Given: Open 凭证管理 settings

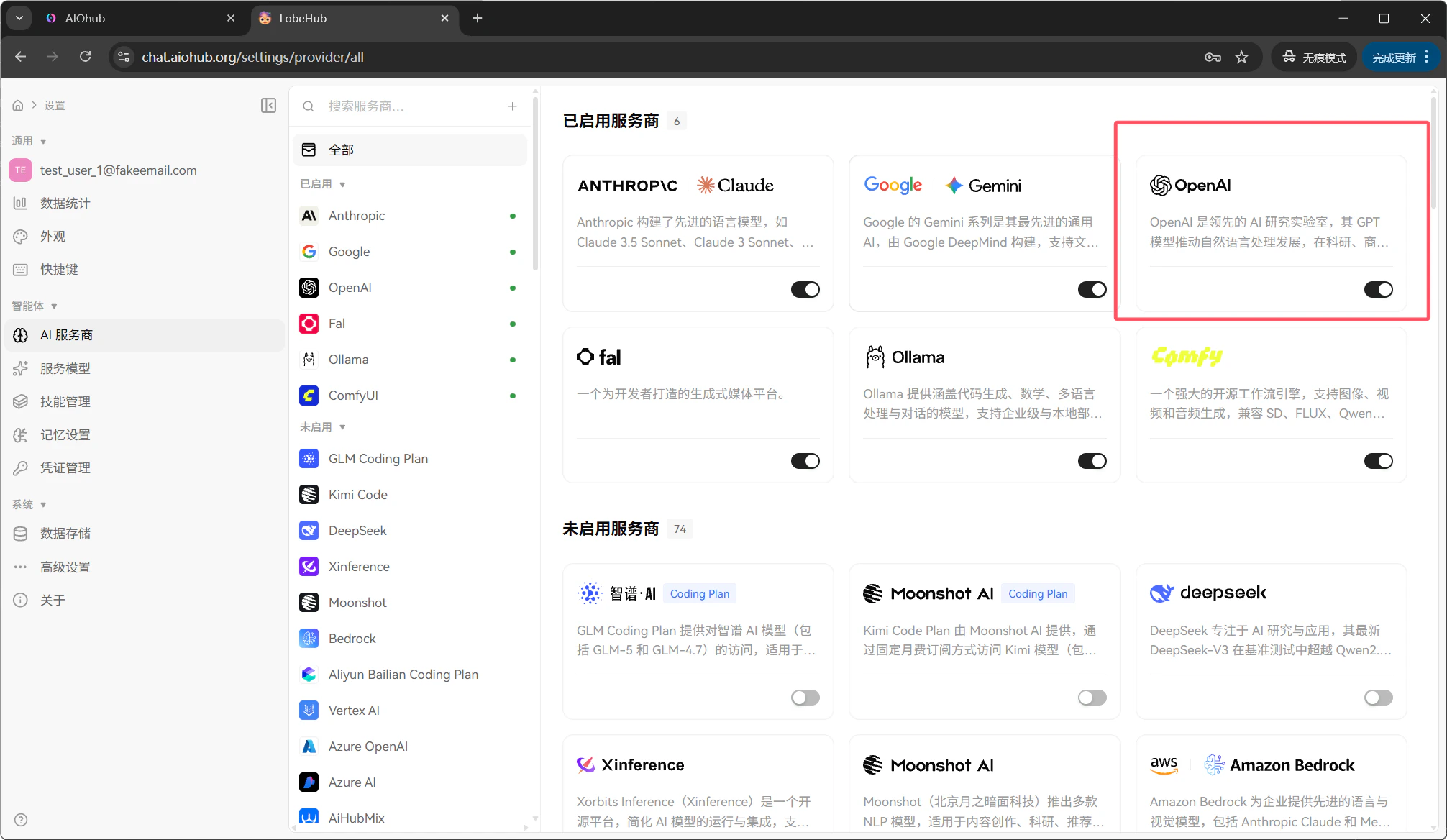Looking at the screenshot, I should tap(144, 468).
